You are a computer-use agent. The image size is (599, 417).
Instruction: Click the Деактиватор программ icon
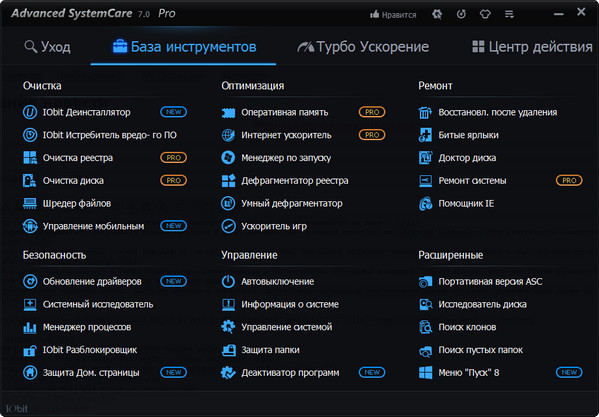point(228,372)
